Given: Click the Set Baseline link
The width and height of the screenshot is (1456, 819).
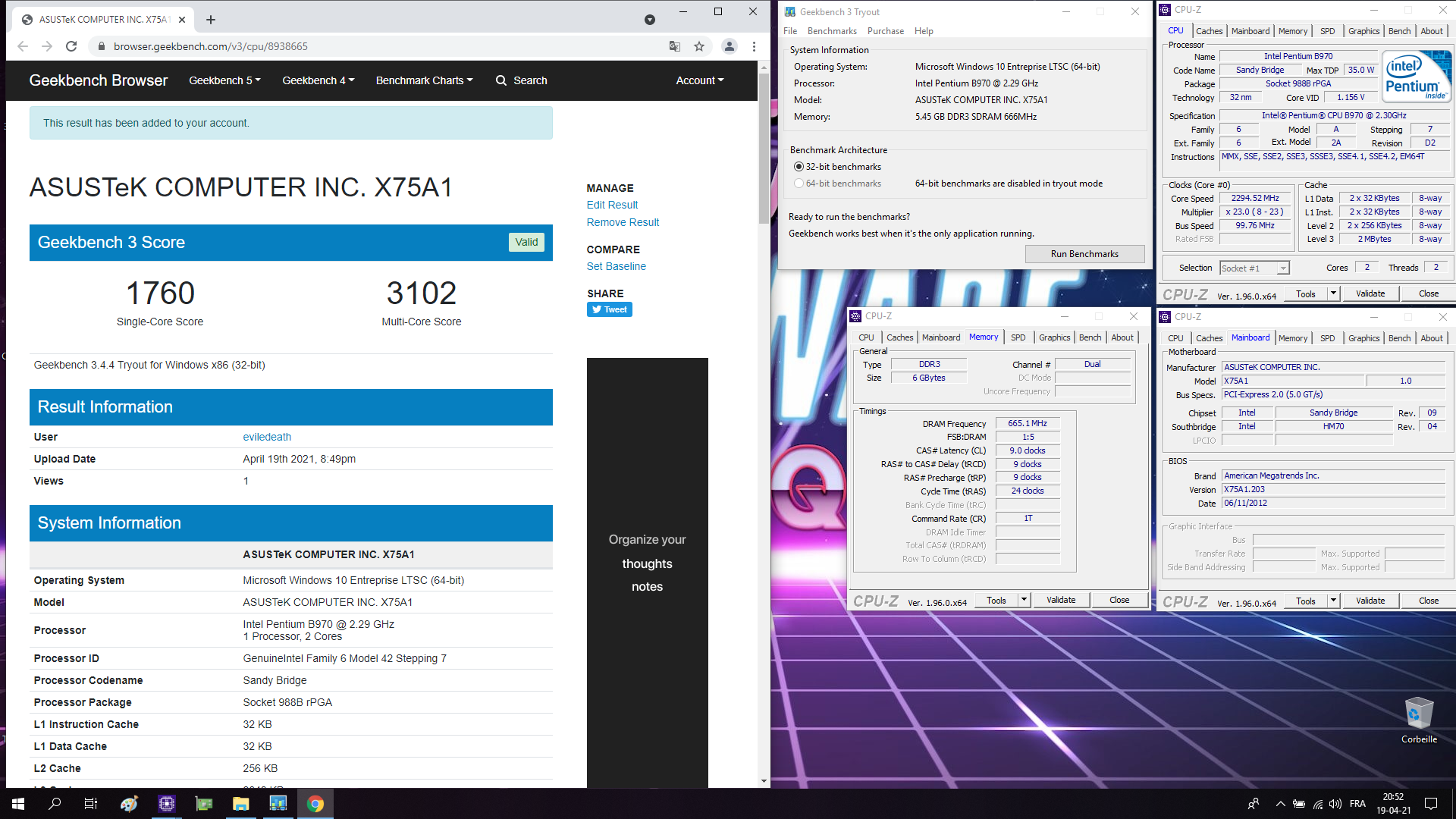Looking at the screenshot, I should coord(616,266).
